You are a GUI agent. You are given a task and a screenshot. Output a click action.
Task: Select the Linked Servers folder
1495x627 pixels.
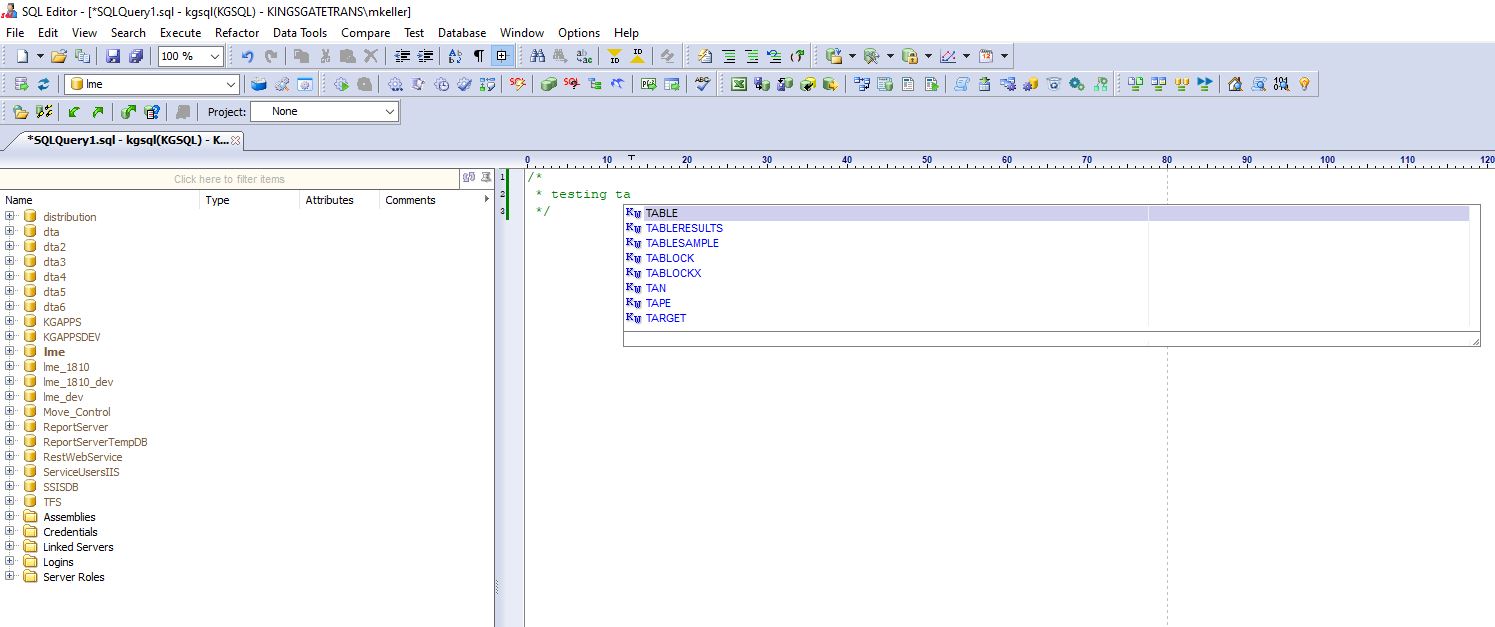(78, 547)
